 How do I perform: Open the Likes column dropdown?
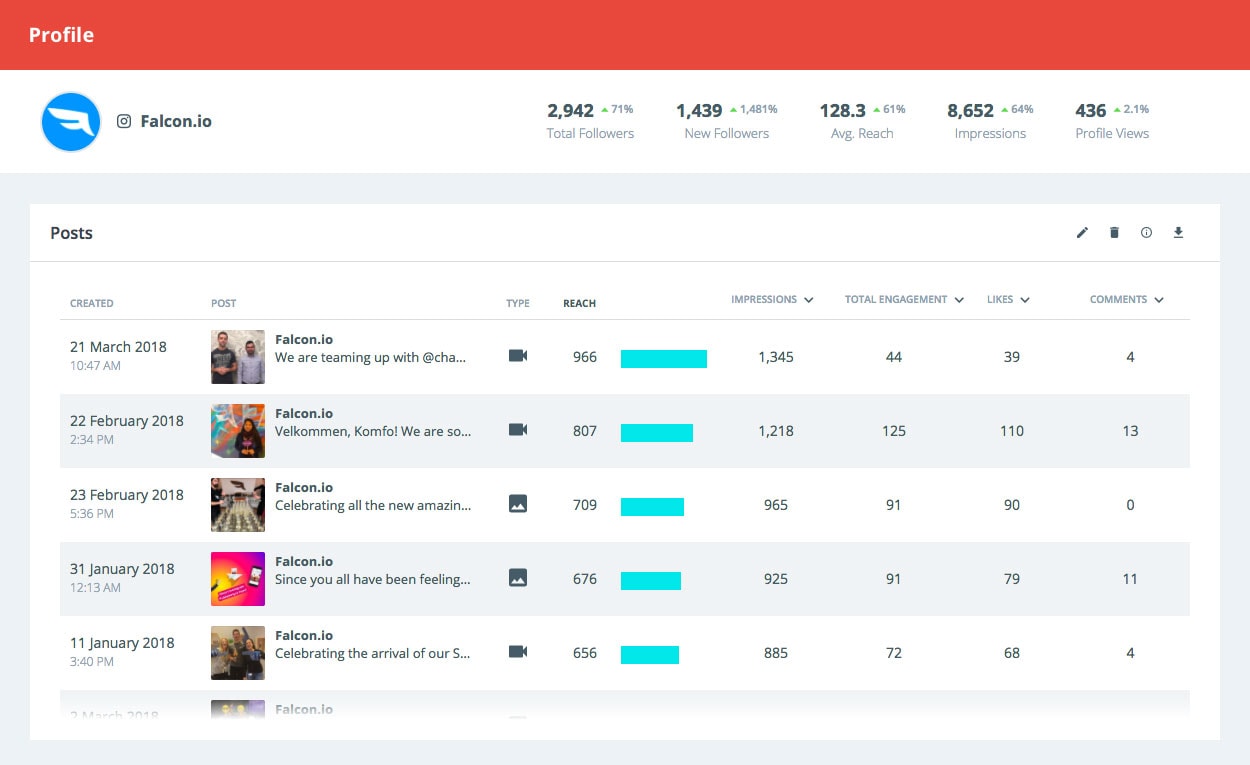[x=1008, y=299]
